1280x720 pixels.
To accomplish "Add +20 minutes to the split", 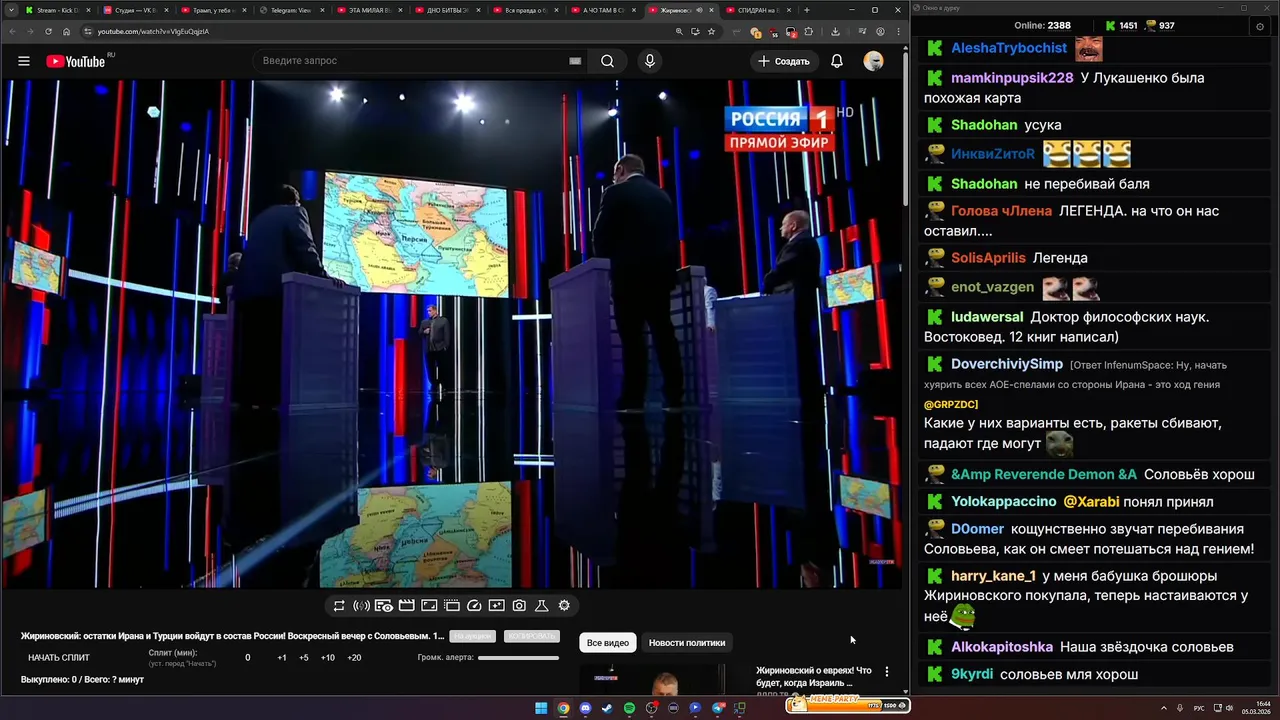I will point(354,658).
